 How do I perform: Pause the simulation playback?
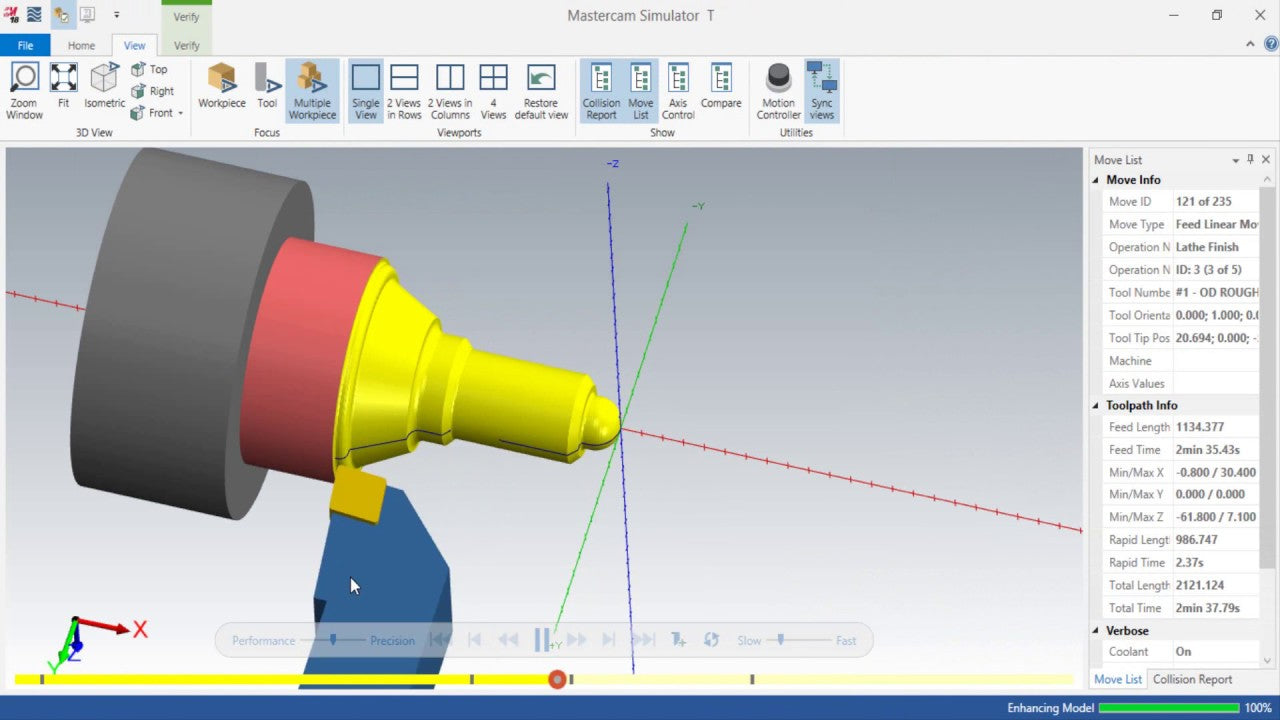541,640
